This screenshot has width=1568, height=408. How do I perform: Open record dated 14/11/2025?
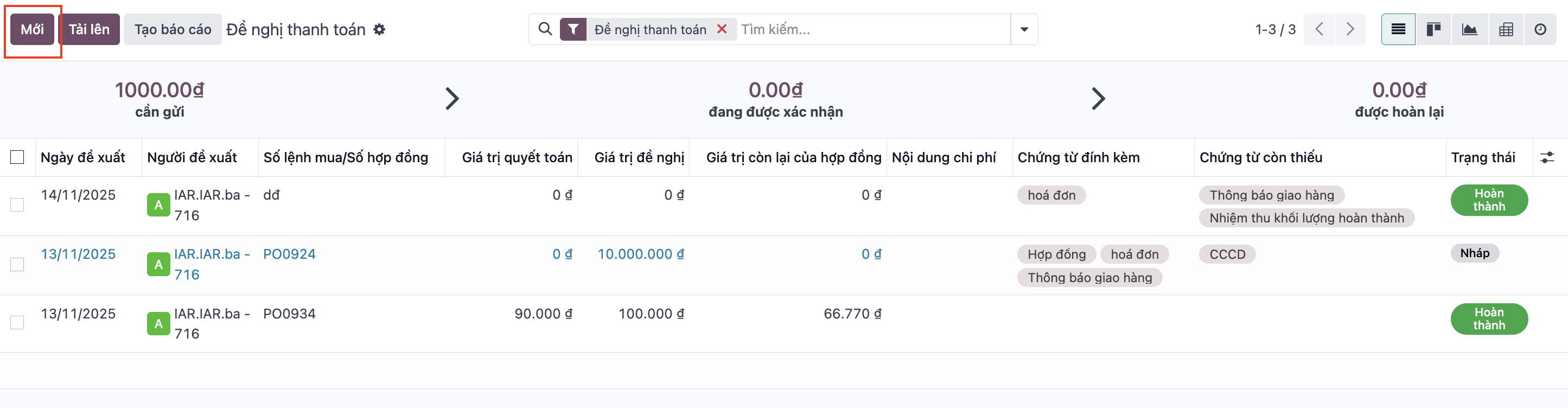click(x=78, y=195)
